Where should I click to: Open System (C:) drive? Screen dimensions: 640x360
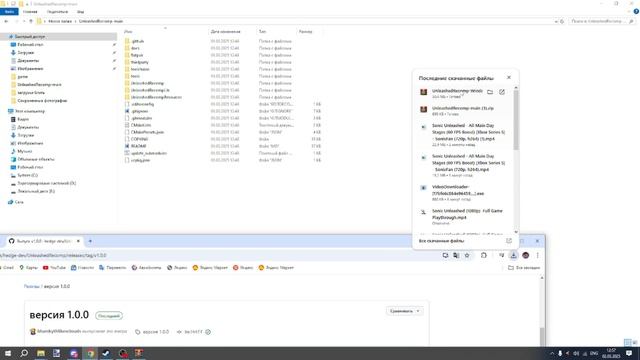coord(27,175)
